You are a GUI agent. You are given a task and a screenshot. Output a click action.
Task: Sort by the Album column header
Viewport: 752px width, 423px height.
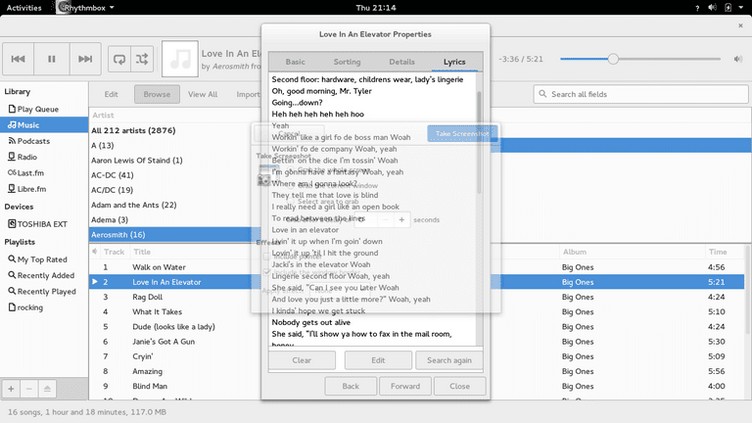click(x=575, y=252)
